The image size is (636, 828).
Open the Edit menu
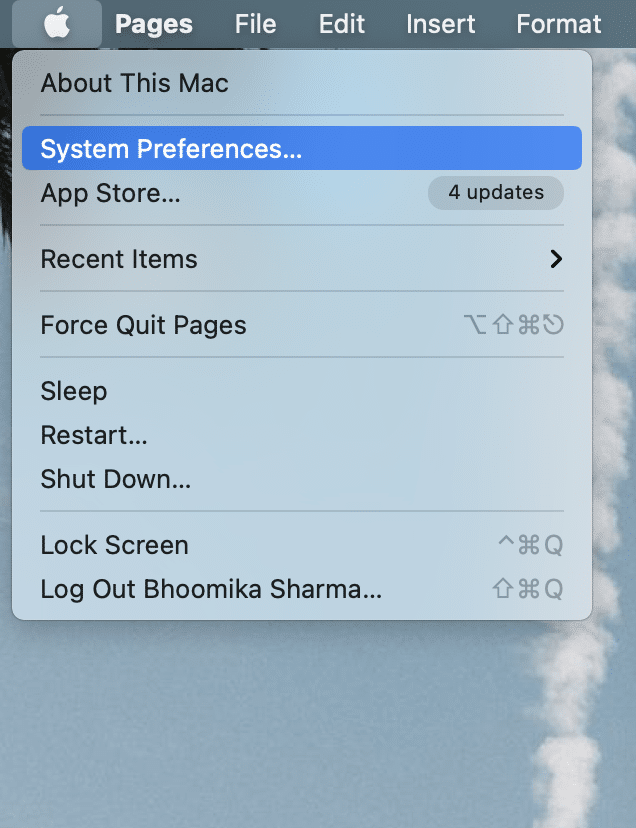tap(341, 24)
